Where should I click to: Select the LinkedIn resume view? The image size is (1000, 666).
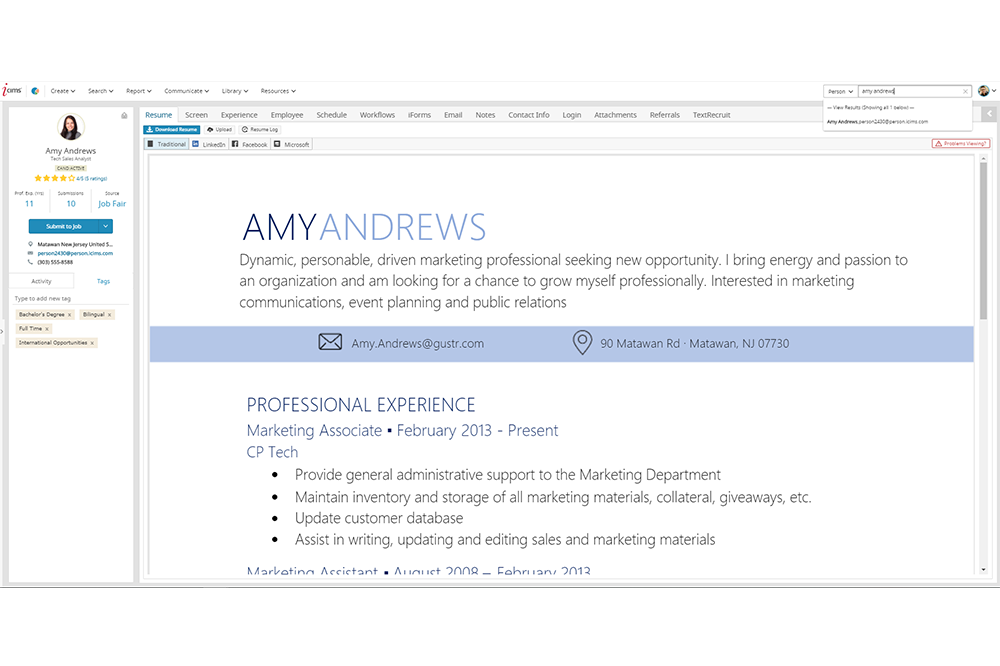209,145
